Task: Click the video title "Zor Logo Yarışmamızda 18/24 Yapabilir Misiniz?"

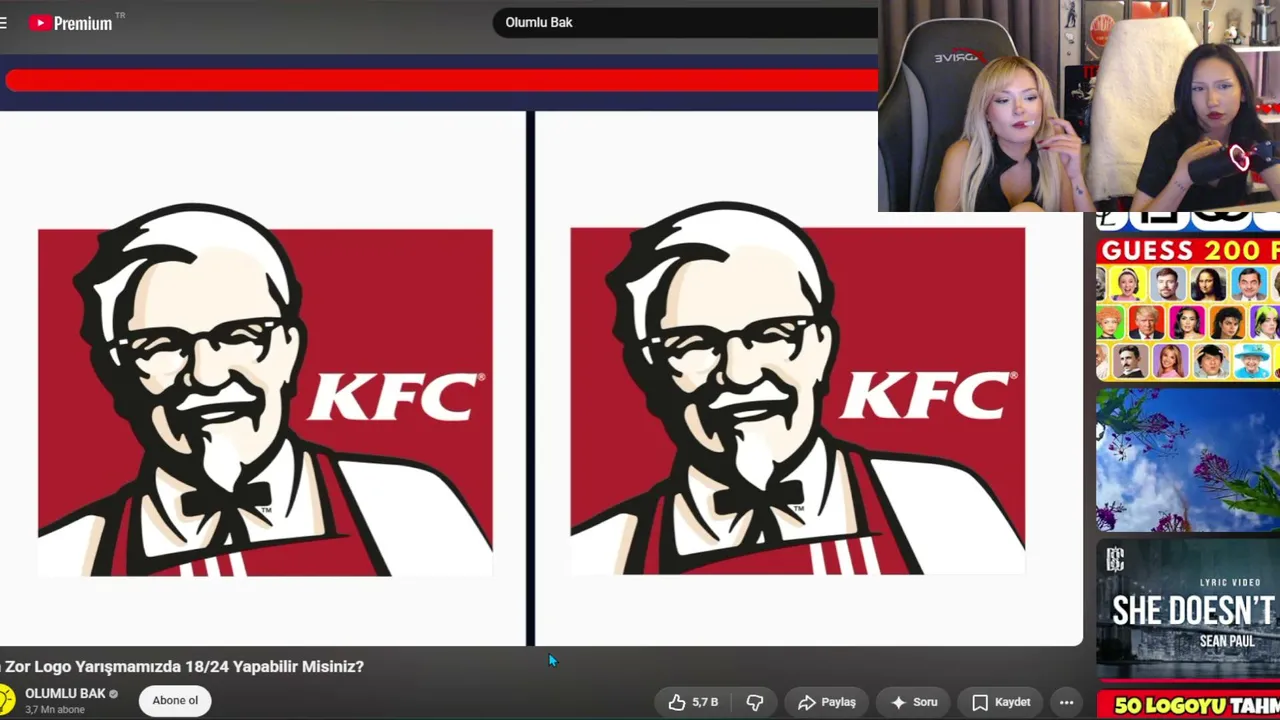Action: (x=184, y=666)
